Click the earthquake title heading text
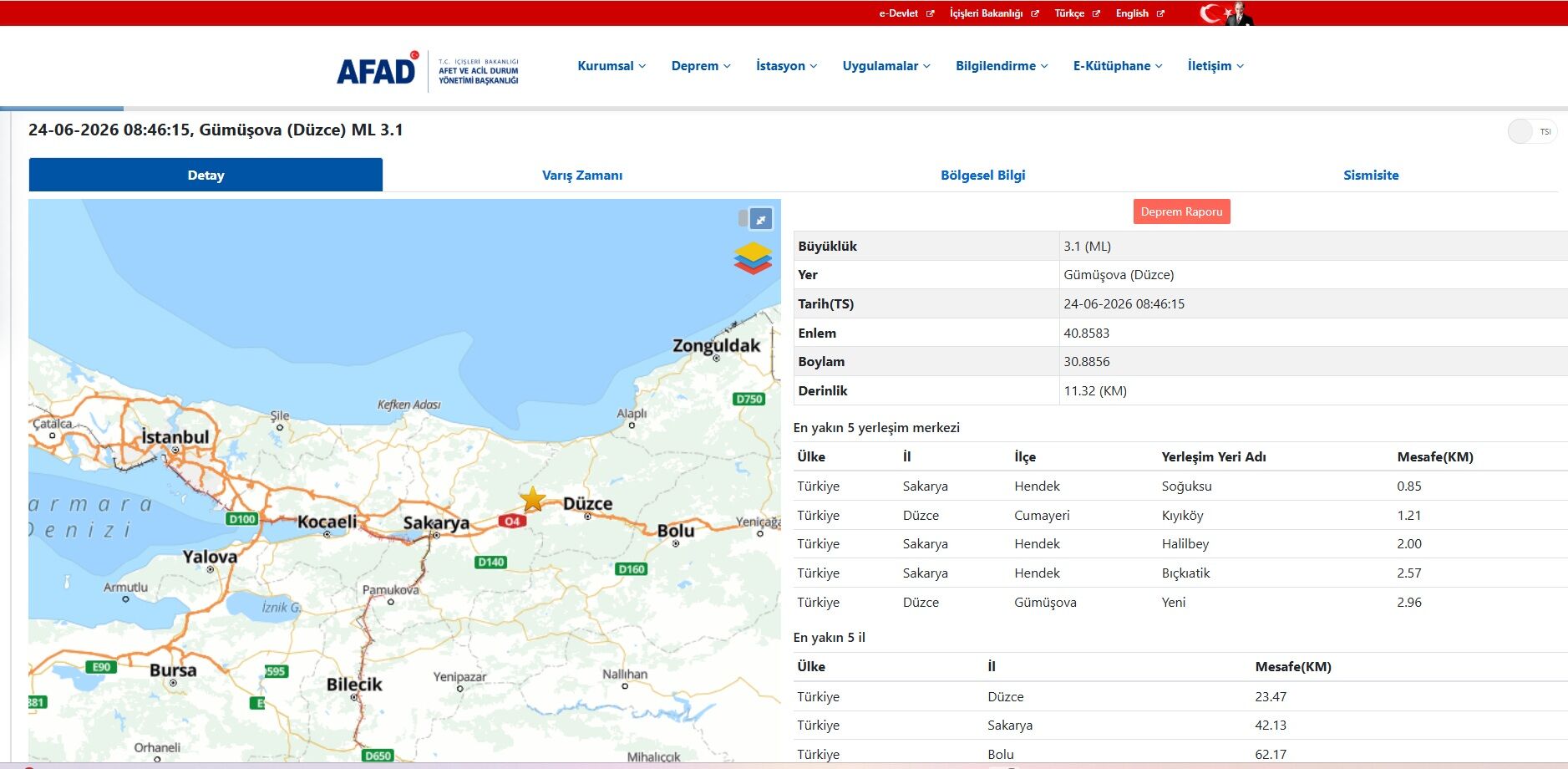 pyautogui.click(x=216, y=130)
